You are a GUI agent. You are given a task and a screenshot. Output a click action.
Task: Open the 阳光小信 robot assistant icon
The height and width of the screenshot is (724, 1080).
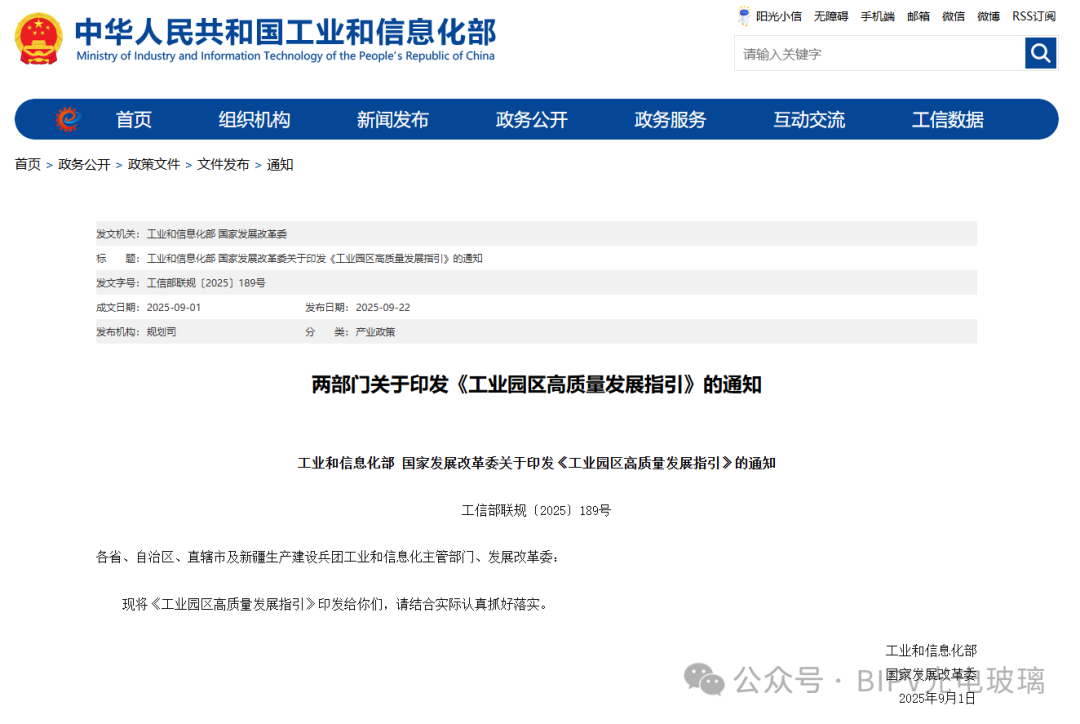(744, 16)
